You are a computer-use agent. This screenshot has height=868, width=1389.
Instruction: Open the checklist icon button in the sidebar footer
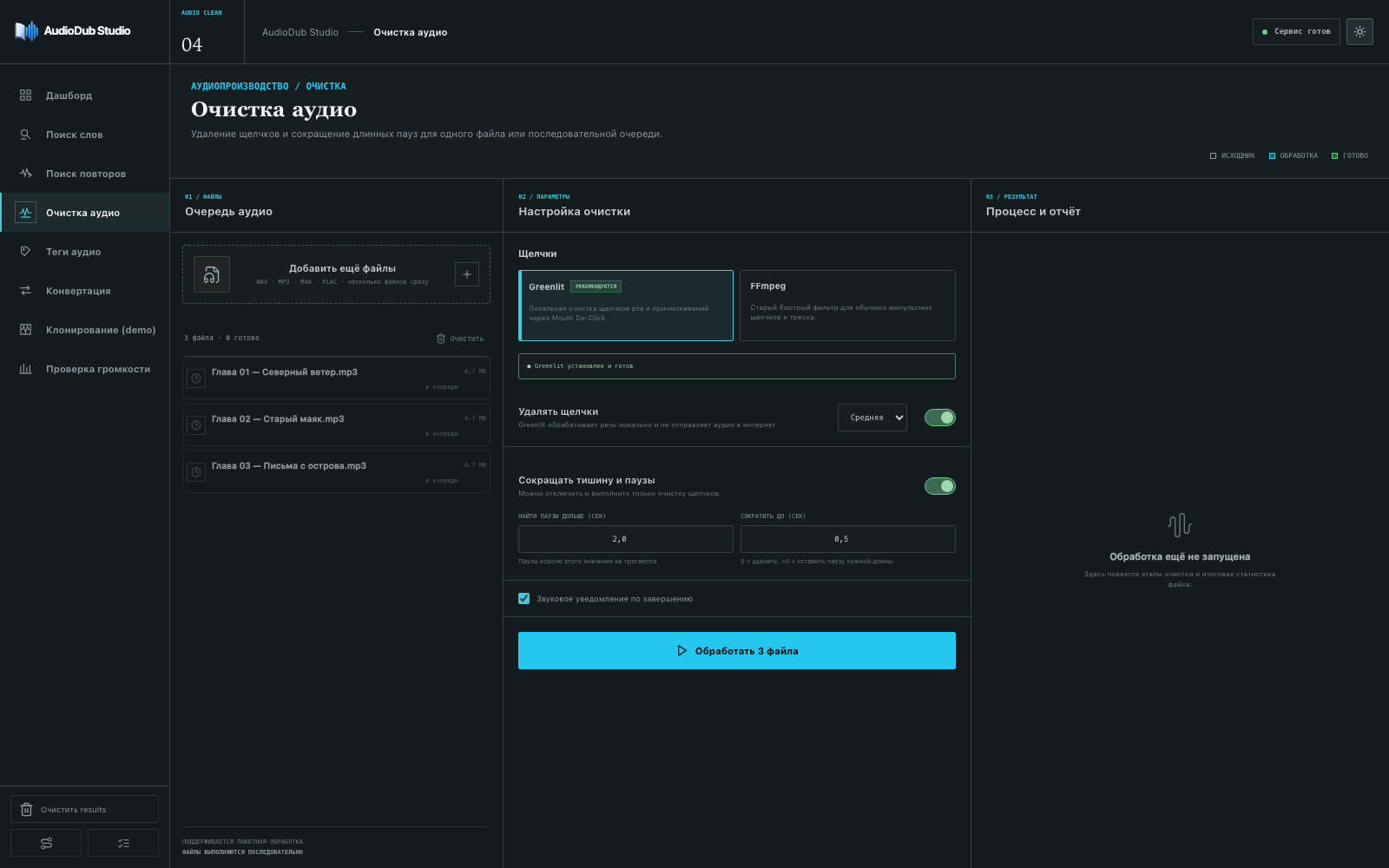123,843
